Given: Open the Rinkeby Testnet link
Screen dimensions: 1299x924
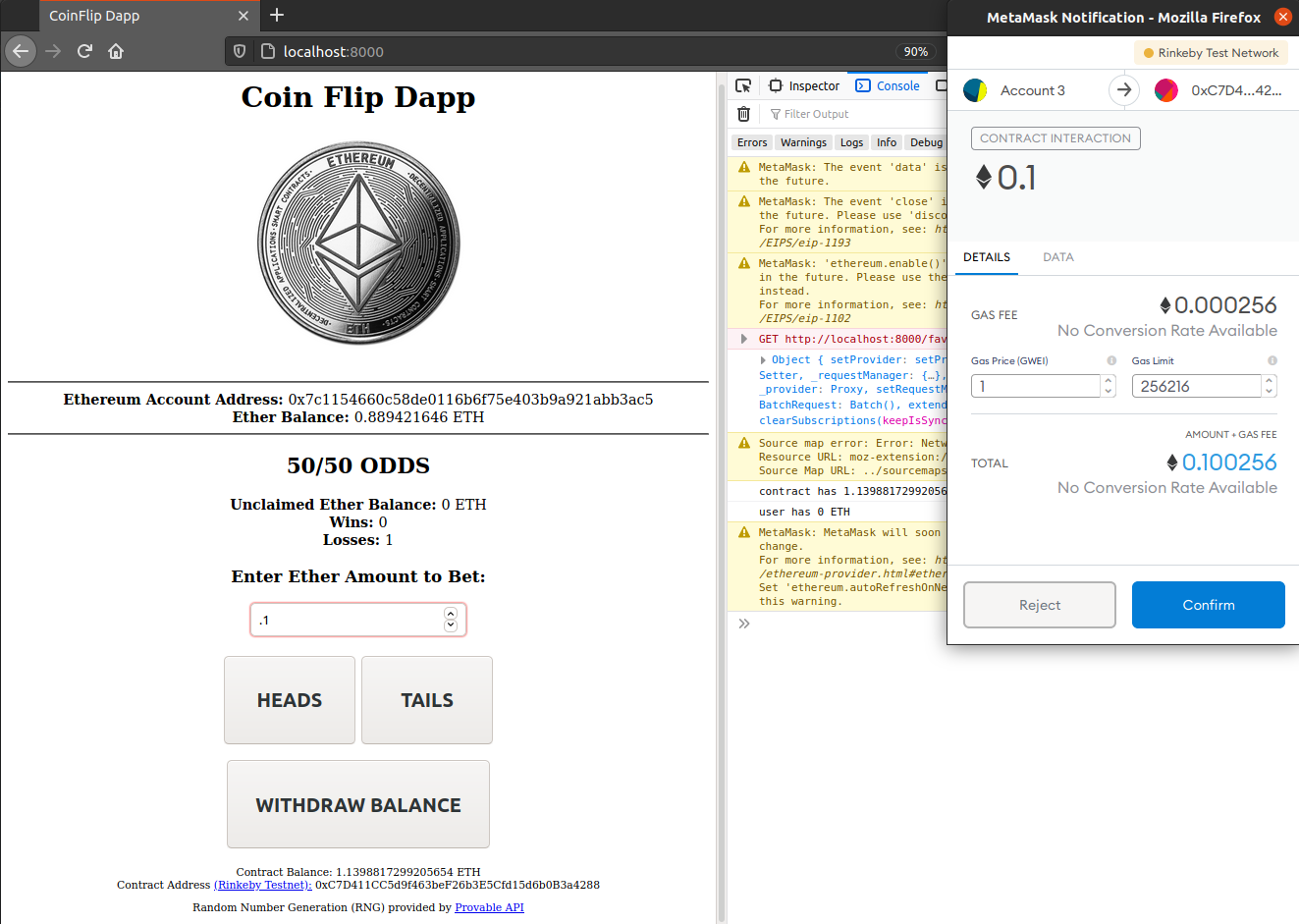Looking at the screenshot, I should point(262,885).
